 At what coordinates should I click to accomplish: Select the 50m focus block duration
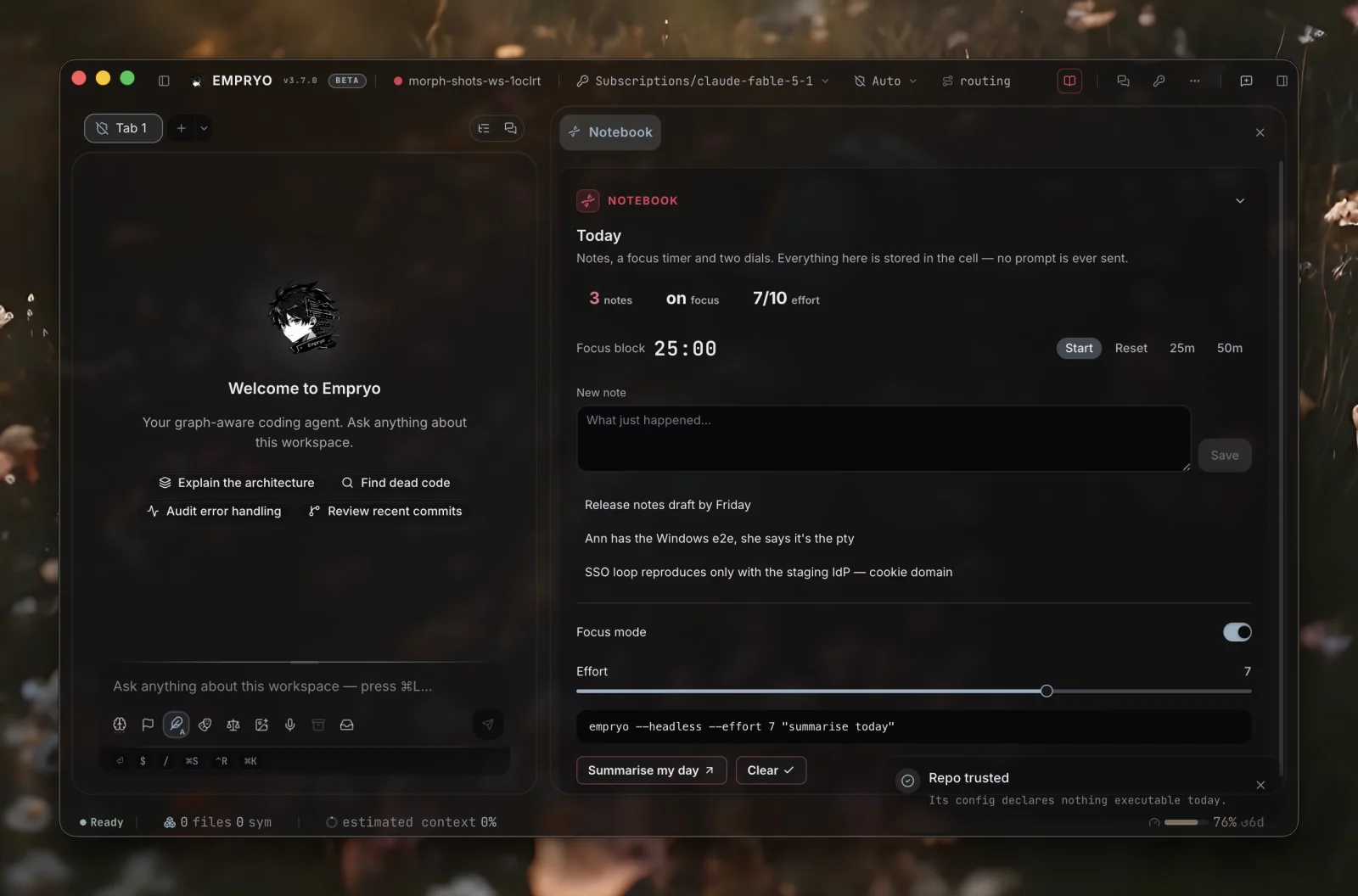tap(1230, 348)
